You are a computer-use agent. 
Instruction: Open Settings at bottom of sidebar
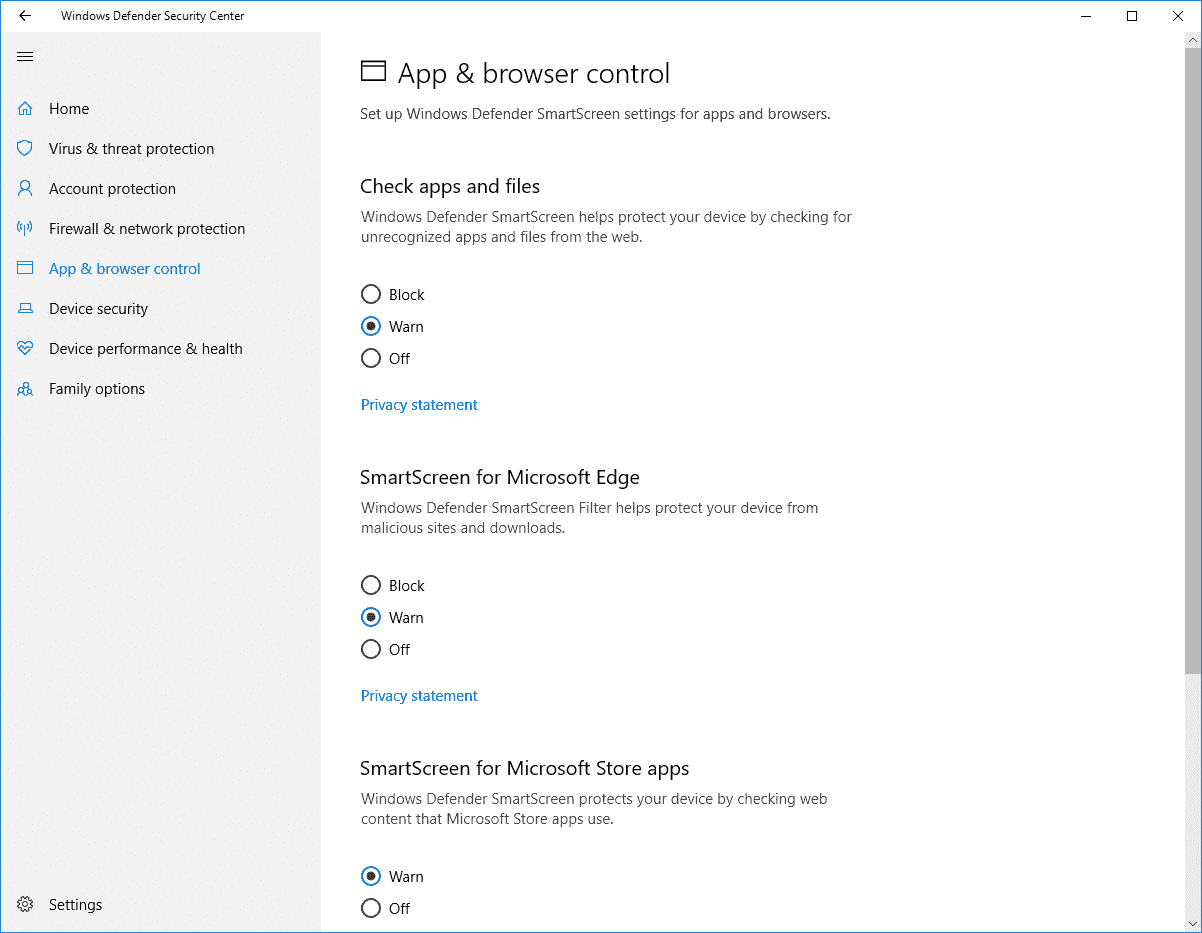pos(75,904)
